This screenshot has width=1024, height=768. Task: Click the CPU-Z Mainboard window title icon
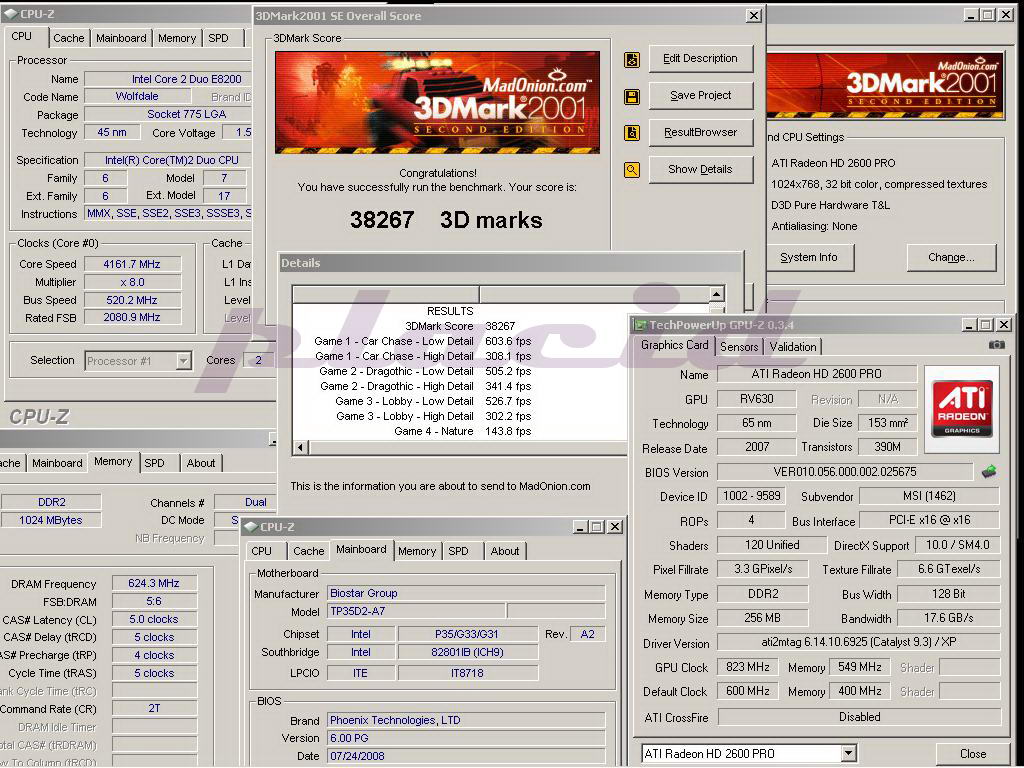251,526
